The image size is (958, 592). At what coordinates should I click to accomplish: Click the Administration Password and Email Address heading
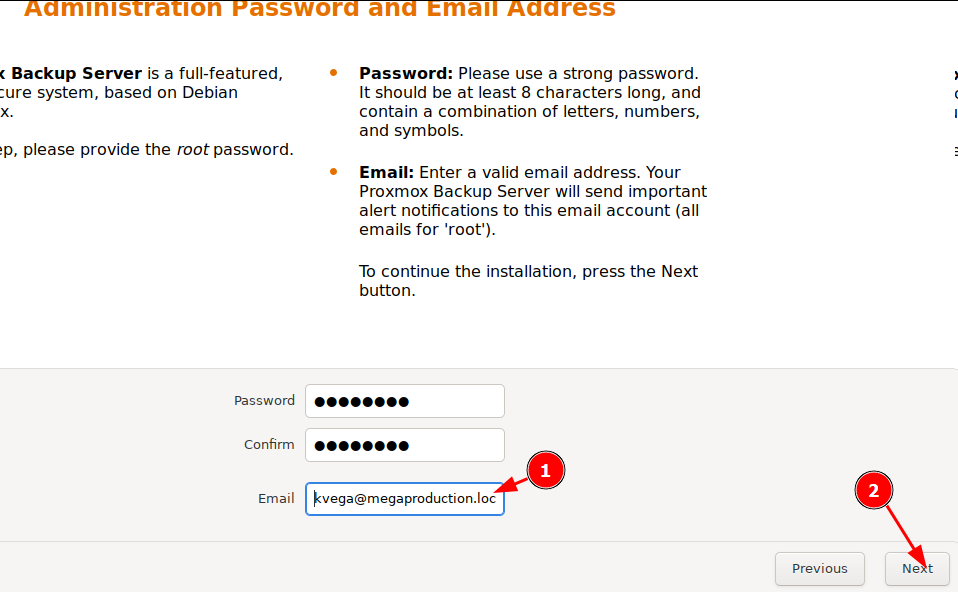point(320,10)
